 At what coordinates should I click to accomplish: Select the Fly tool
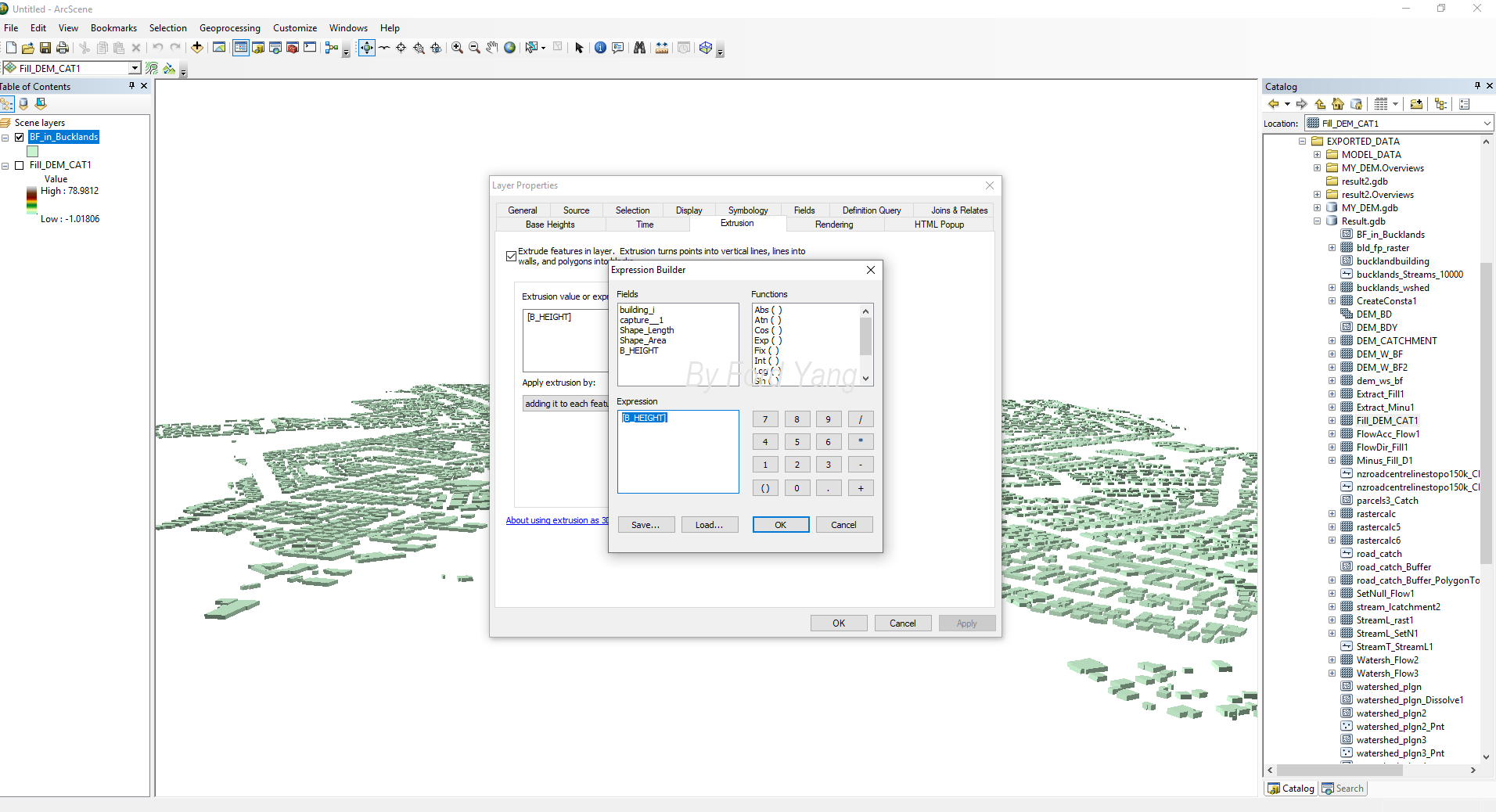coord(384,48)
